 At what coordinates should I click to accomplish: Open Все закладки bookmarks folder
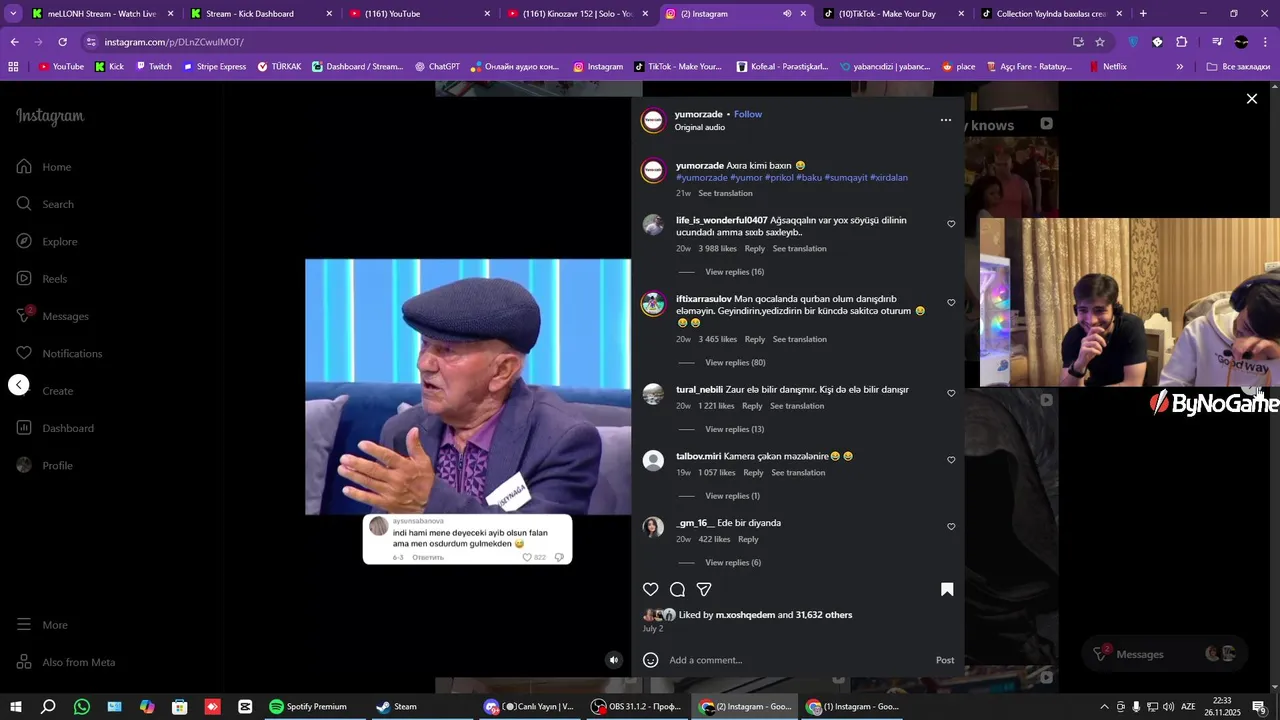tap(1238, 67)
